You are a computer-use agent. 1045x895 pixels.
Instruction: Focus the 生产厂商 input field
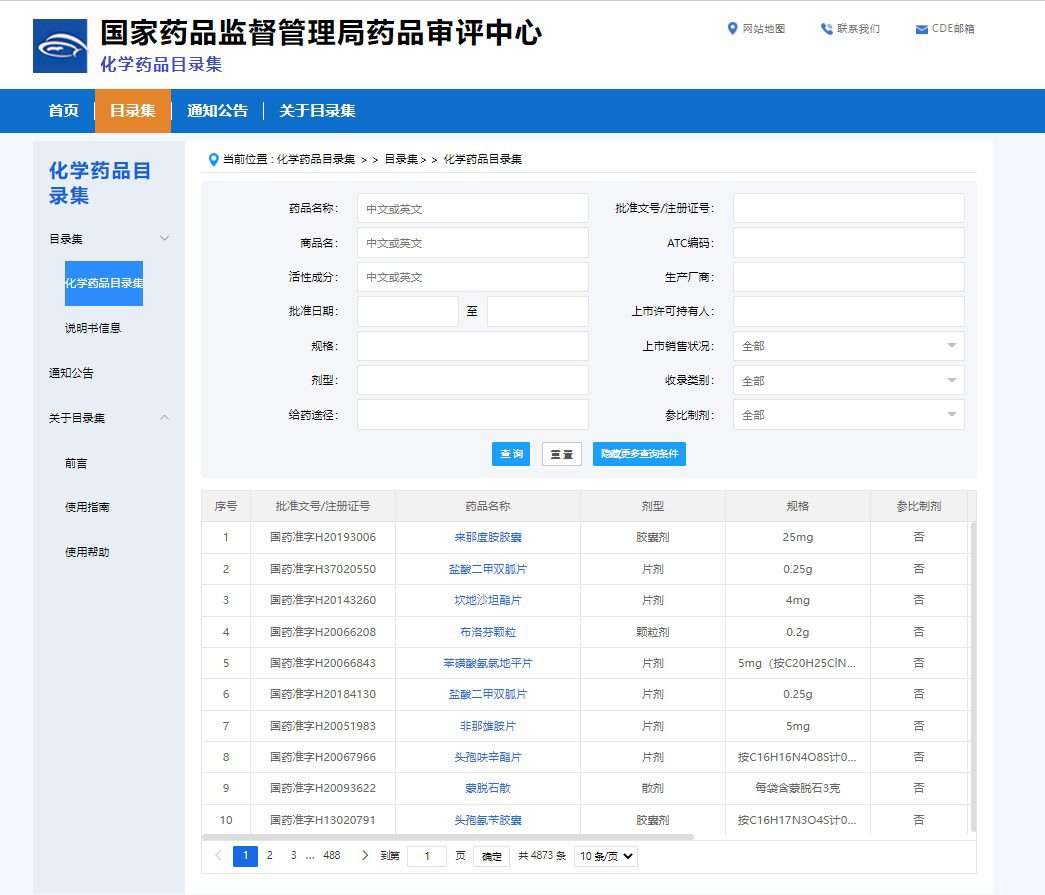pos(848,277)
